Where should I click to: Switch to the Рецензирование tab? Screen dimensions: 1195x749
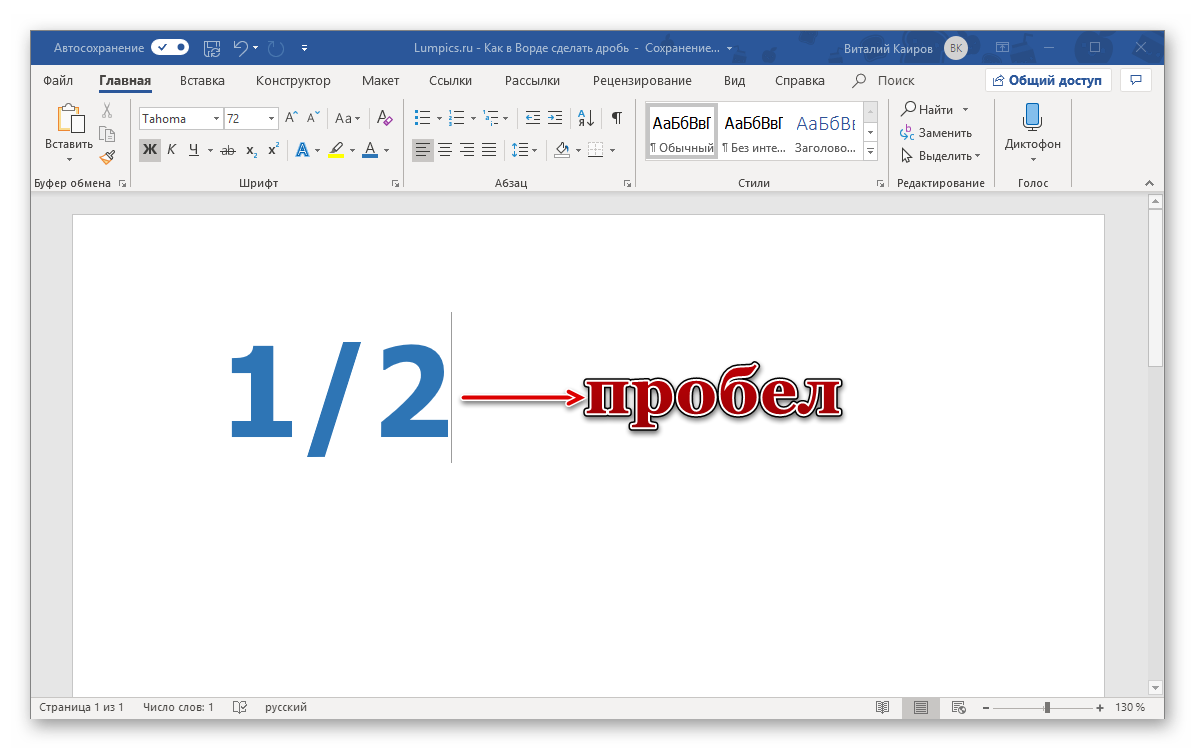[642, 81]
